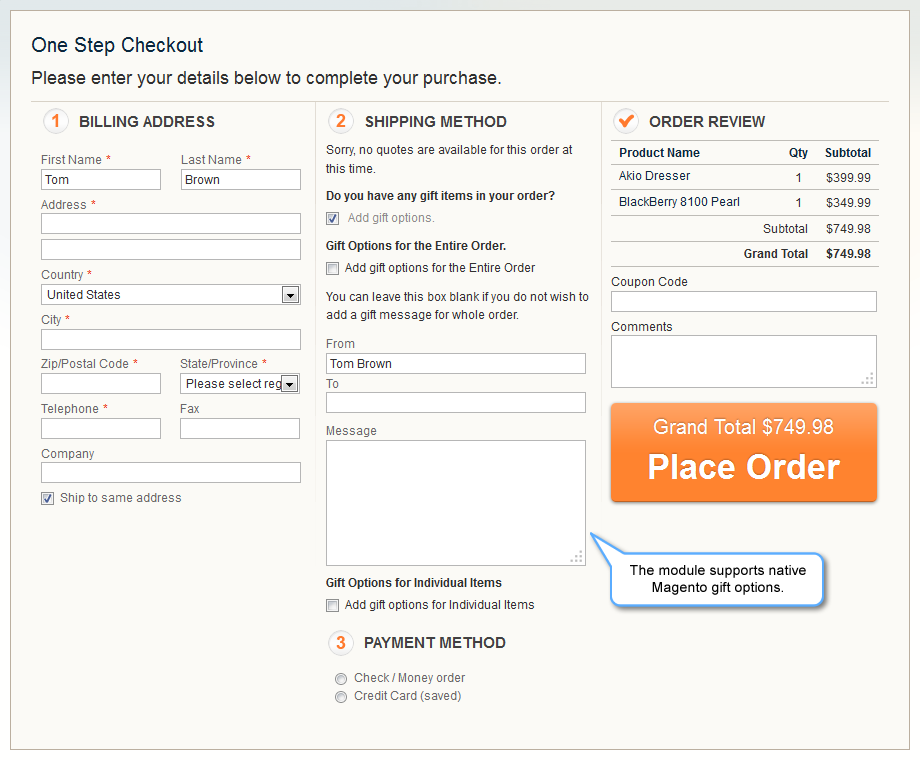Viewport: 920px width, 760px height.
Task: Check Add gift options for Individual Items
Action: (x=333, y=605)
